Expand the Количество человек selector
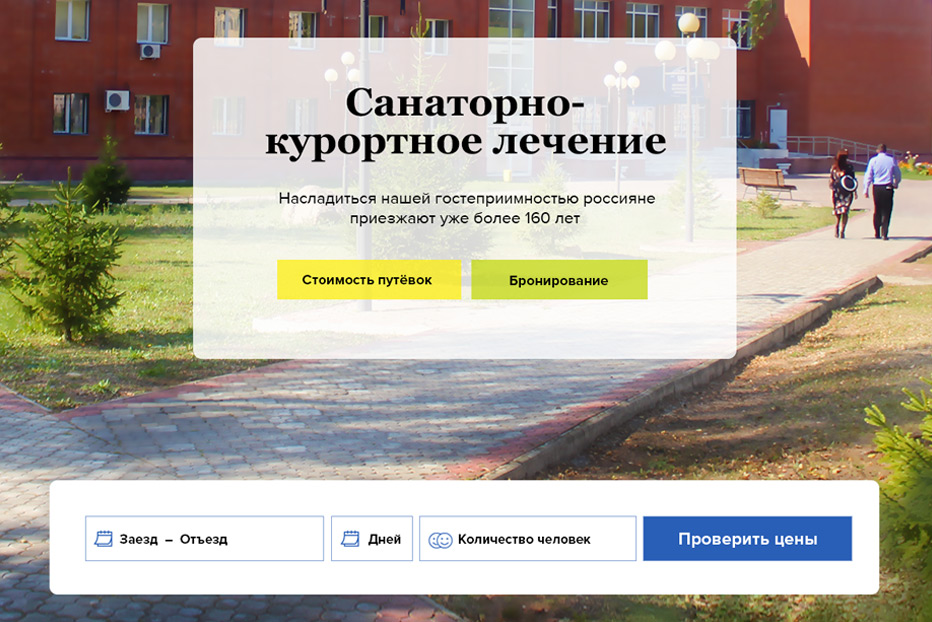The height and width of the screenshot is (622, 932). (x=527, y=538)
